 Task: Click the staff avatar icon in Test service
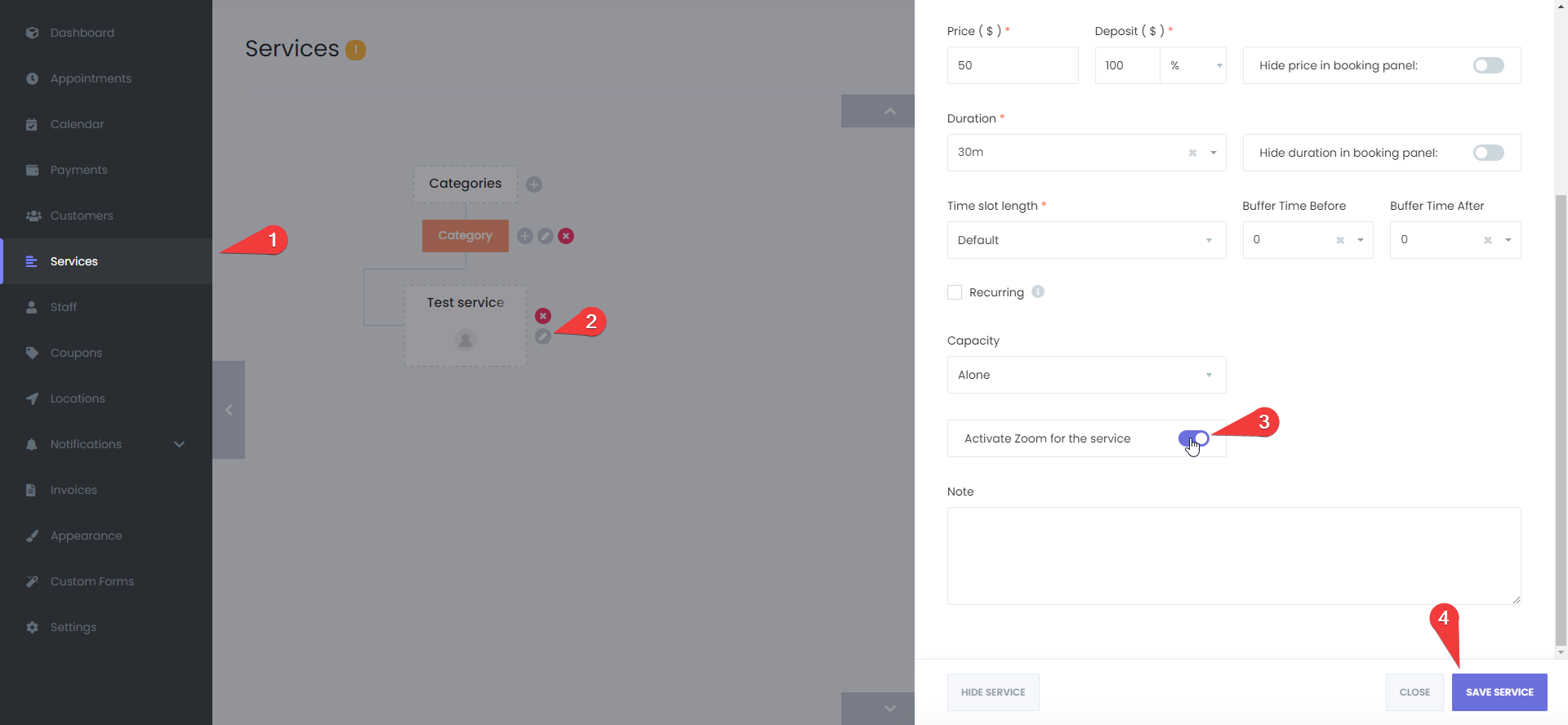point(465,340)
